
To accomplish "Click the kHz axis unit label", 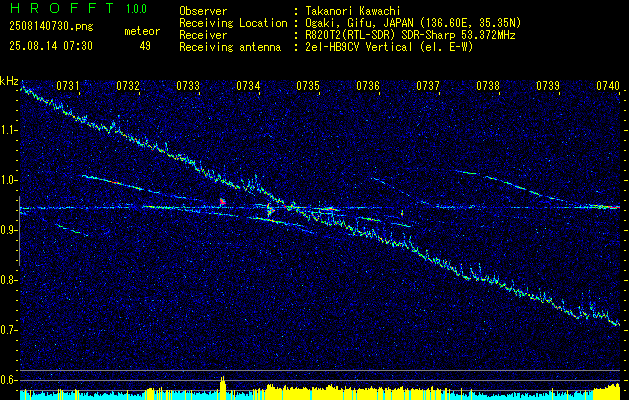I will (x=9, y=81).
